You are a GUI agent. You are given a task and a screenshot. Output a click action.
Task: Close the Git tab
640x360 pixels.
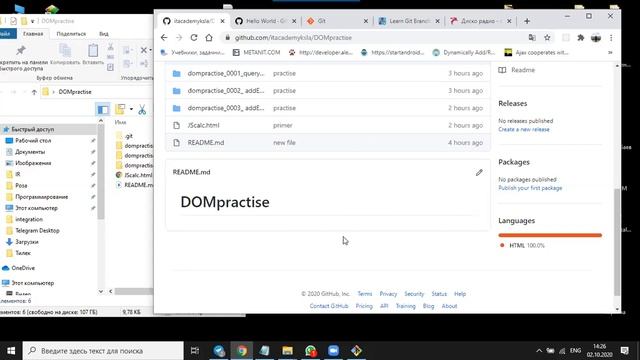366,21
